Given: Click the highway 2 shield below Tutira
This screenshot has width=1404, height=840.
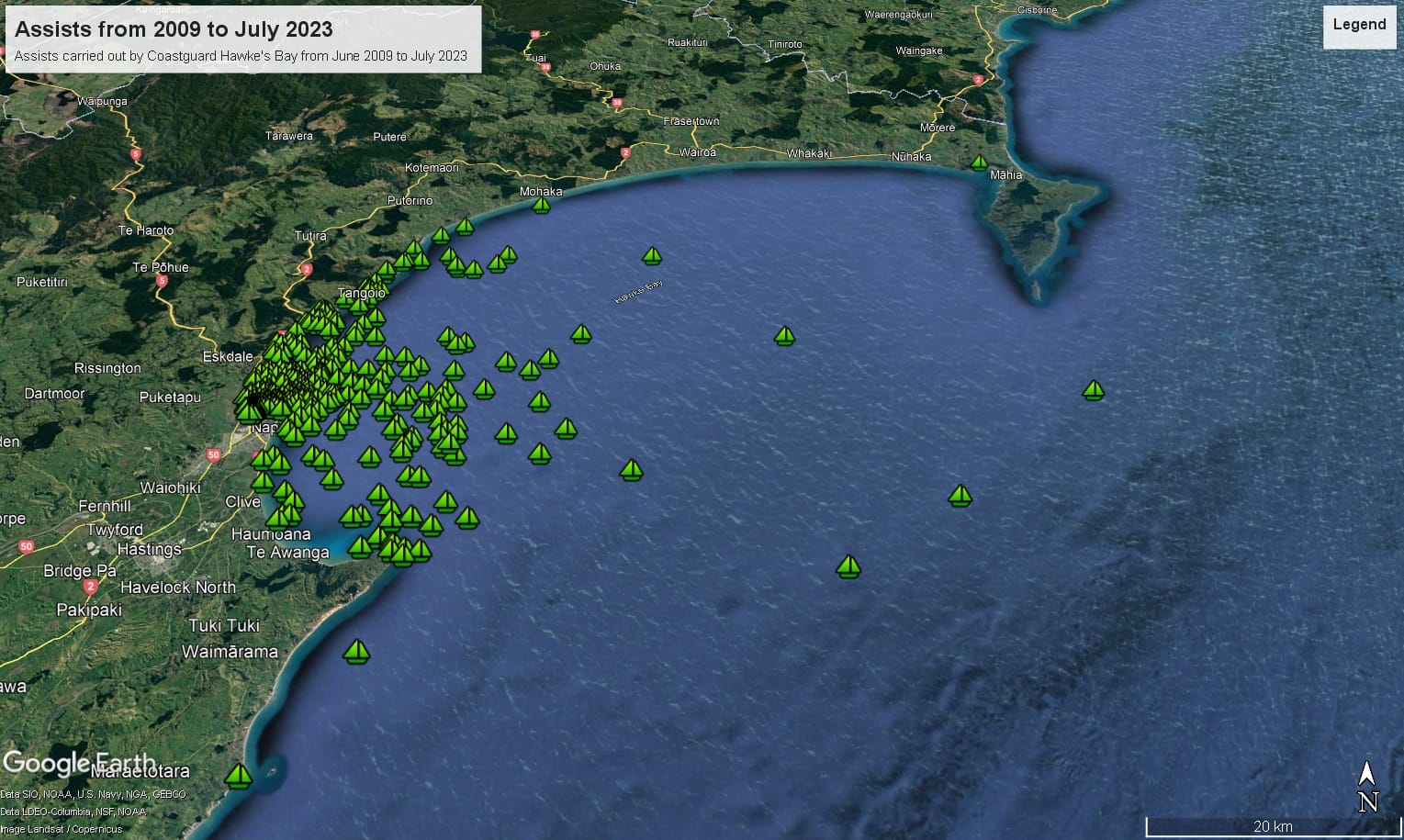Looking at the screenshot, I should (x=307, y=269).
